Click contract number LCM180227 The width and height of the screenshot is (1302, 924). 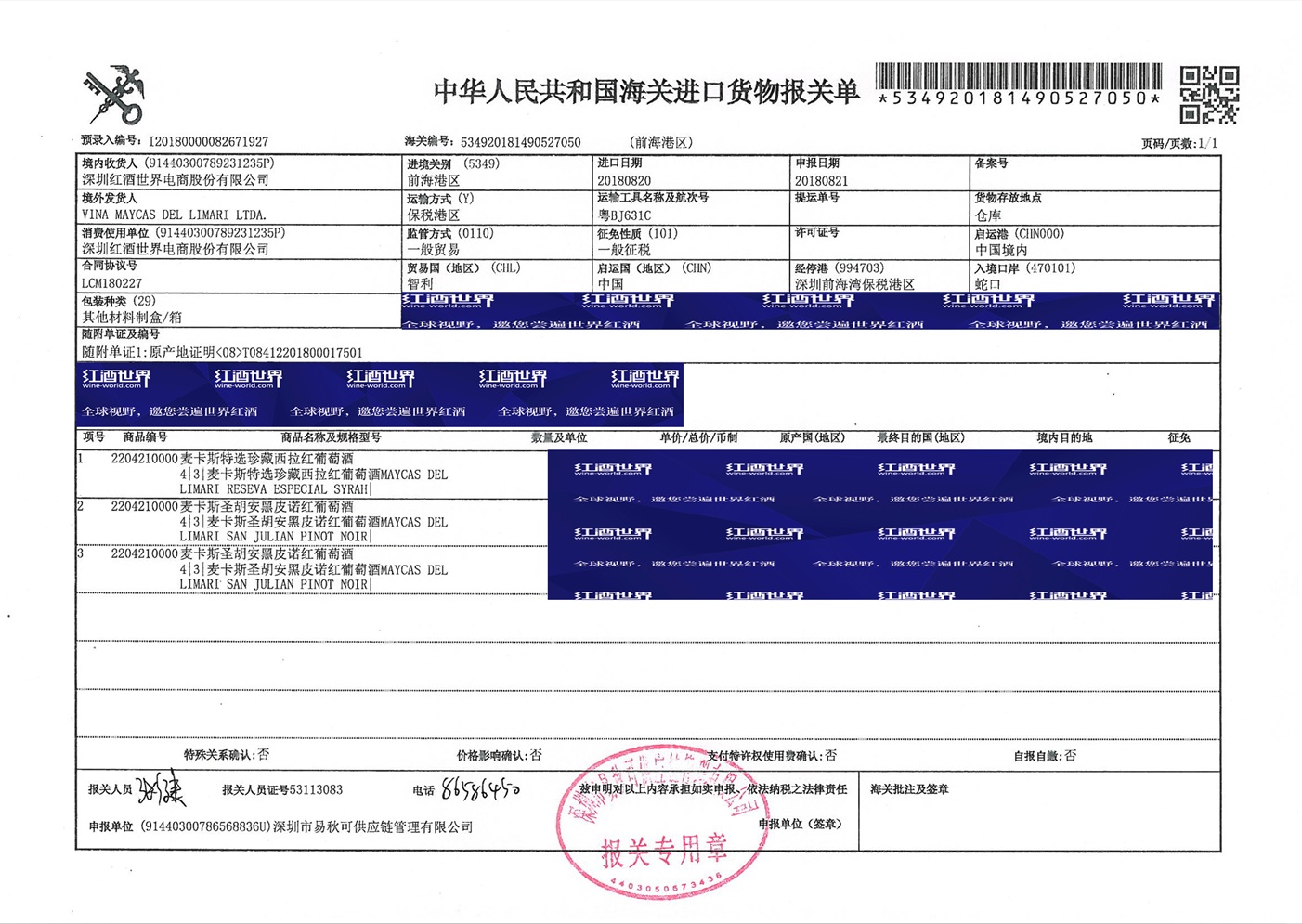tap(111, 283)
